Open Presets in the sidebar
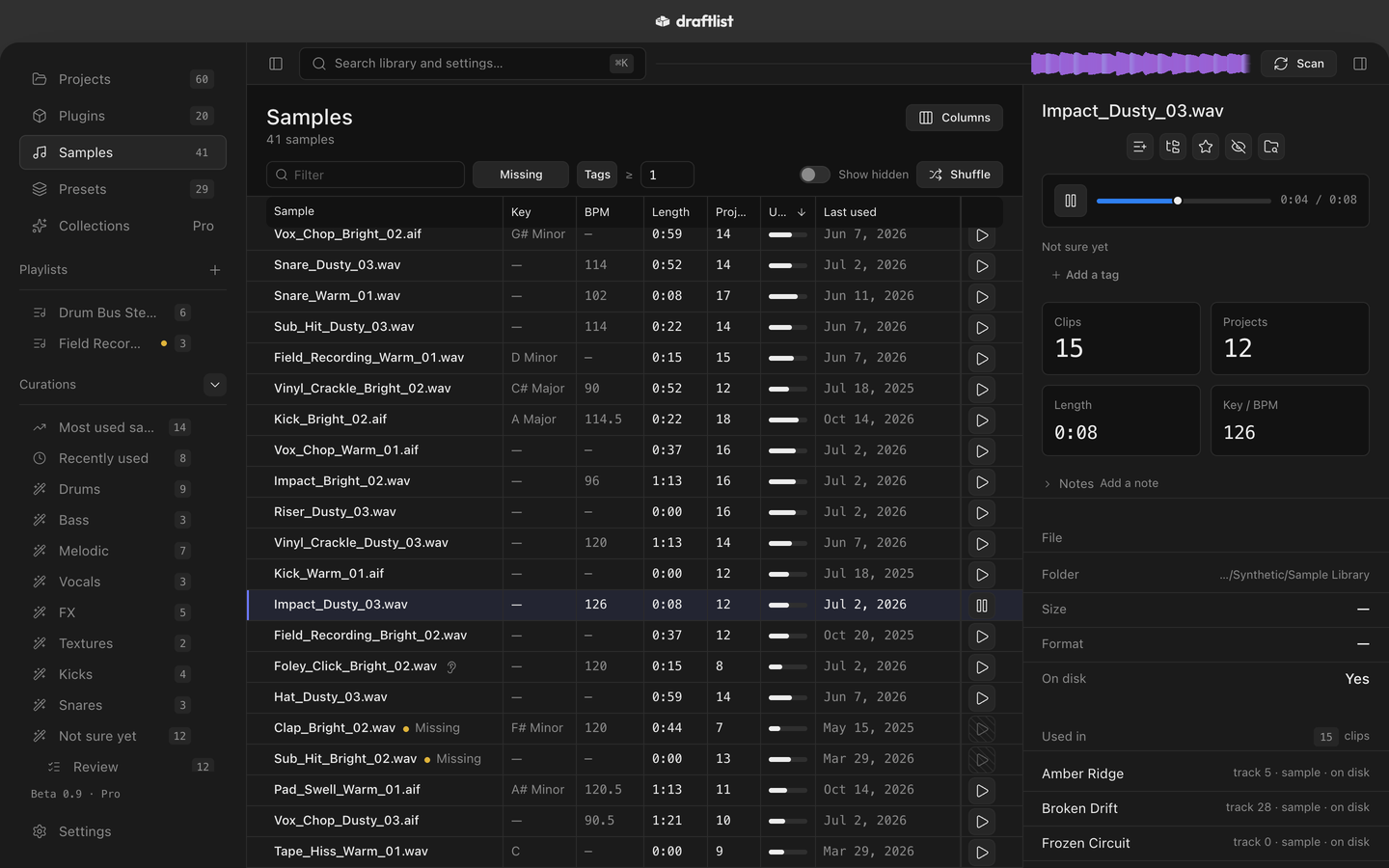This screenshot has height=868, width=1389. click(x=123, y=189)
